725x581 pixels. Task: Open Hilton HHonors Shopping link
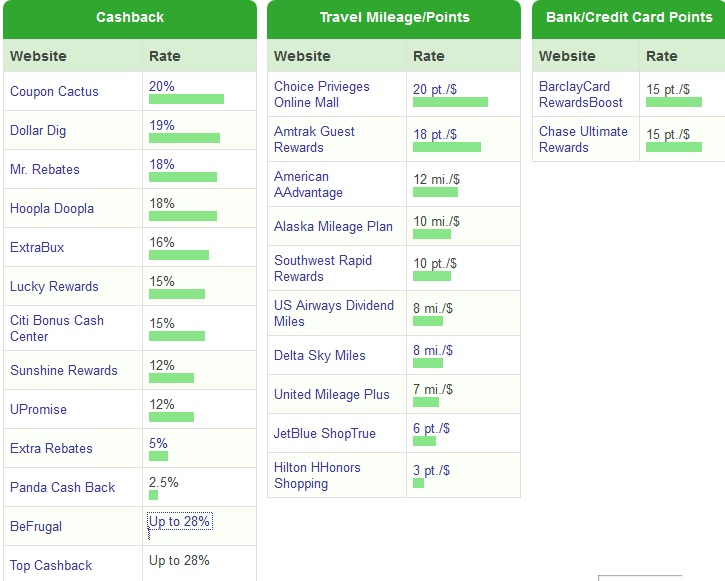click(317, 475)
